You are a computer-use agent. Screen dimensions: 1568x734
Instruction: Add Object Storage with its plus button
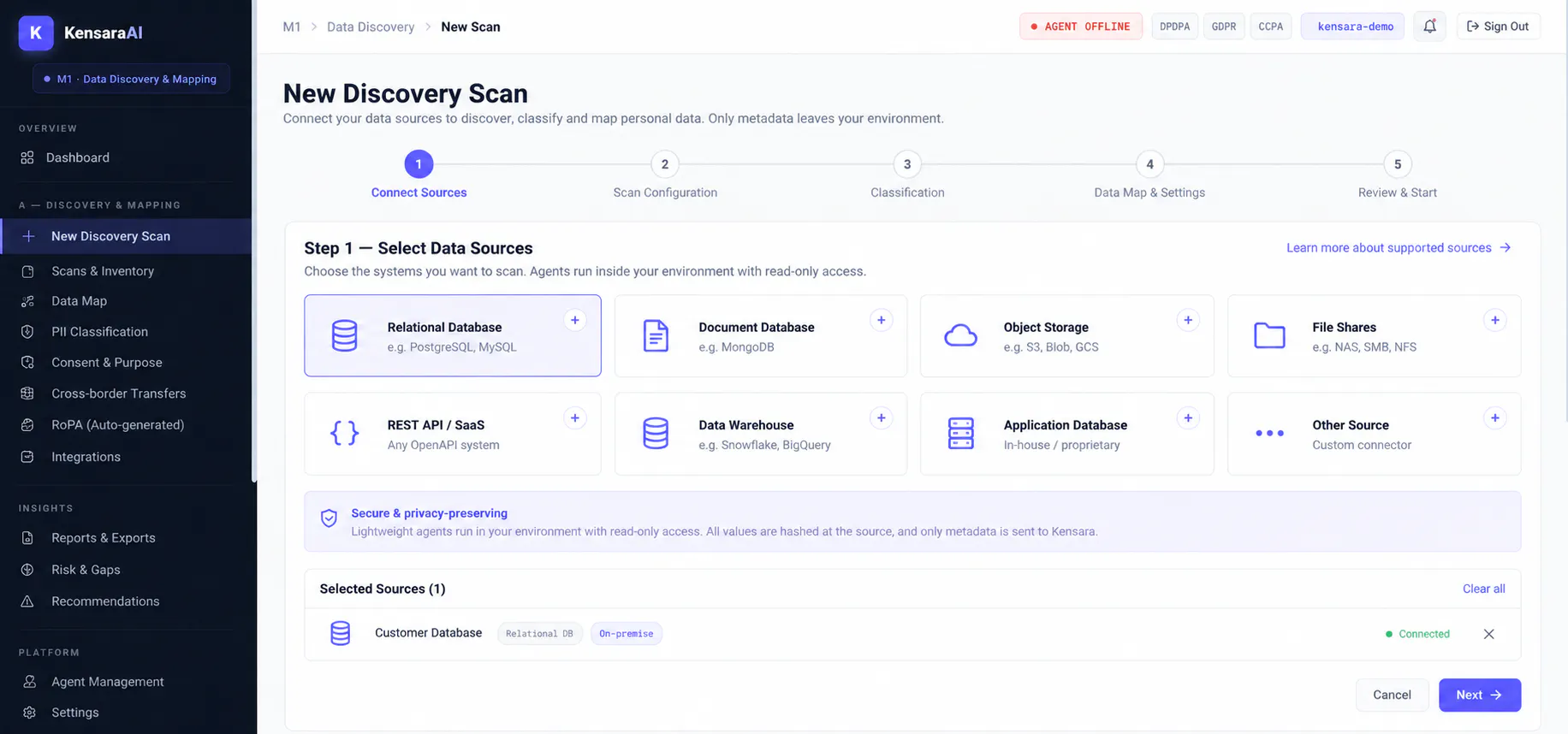tap(1188, 320)
